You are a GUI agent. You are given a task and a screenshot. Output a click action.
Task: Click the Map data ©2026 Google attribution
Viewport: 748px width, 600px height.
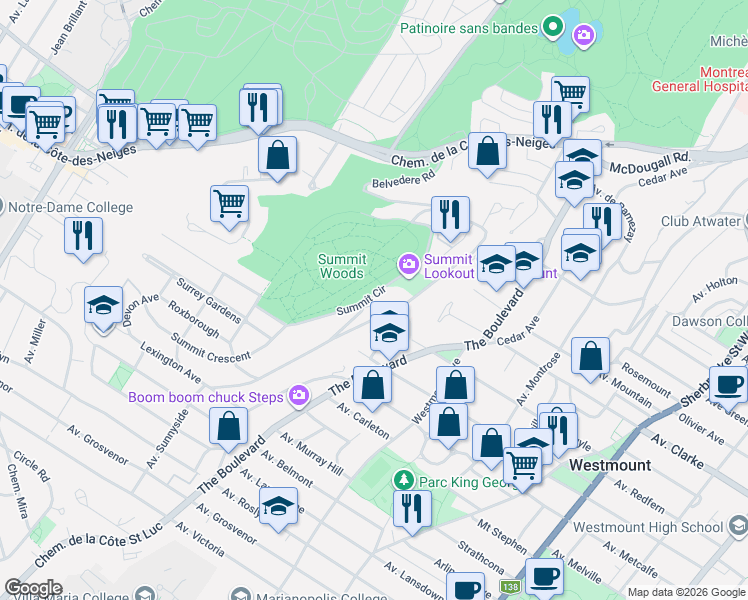point(687,592)
